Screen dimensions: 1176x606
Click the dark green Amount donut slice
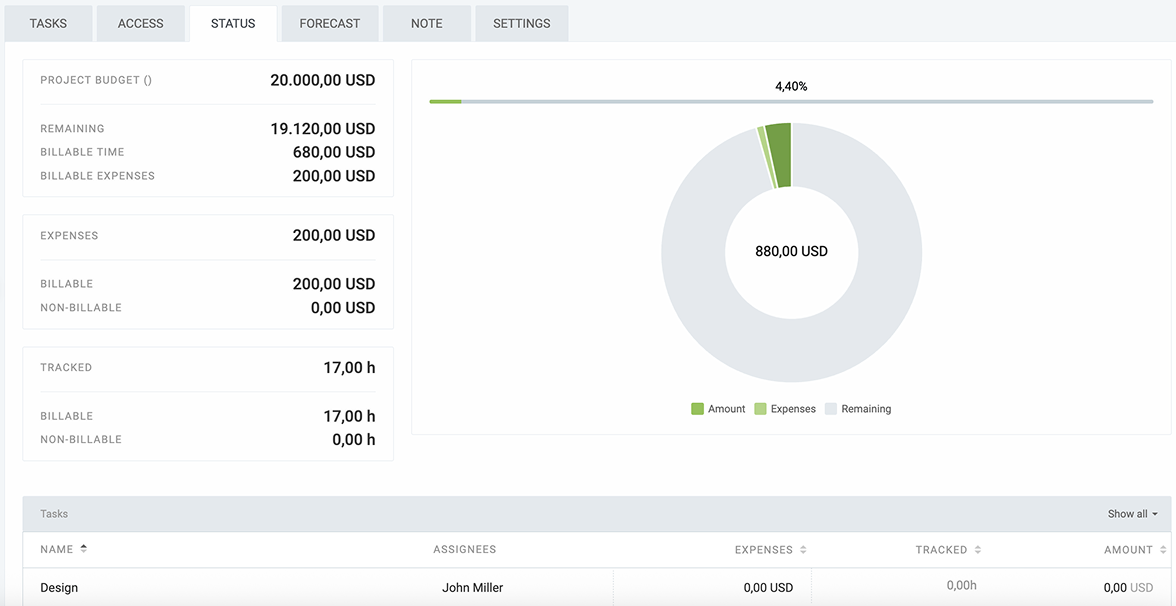point(780,155)
